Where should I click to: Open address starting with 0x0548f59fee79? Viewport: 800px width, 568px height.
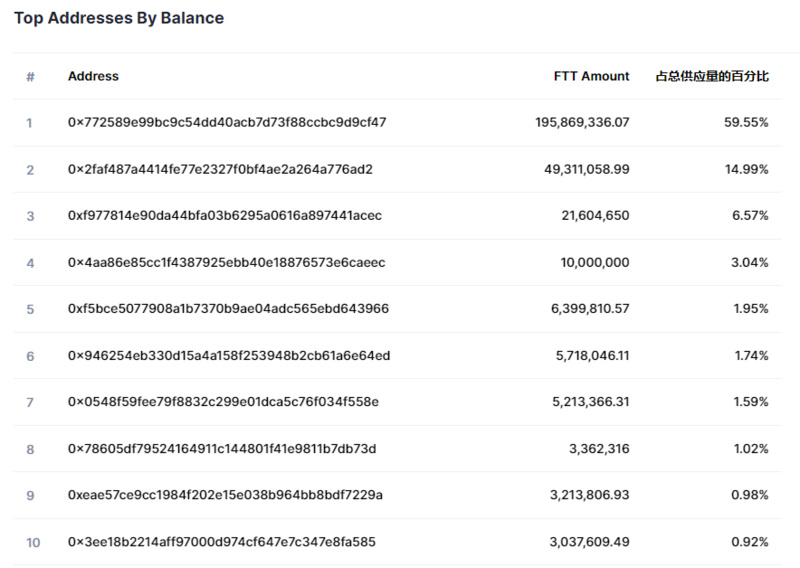click(223, 402)
